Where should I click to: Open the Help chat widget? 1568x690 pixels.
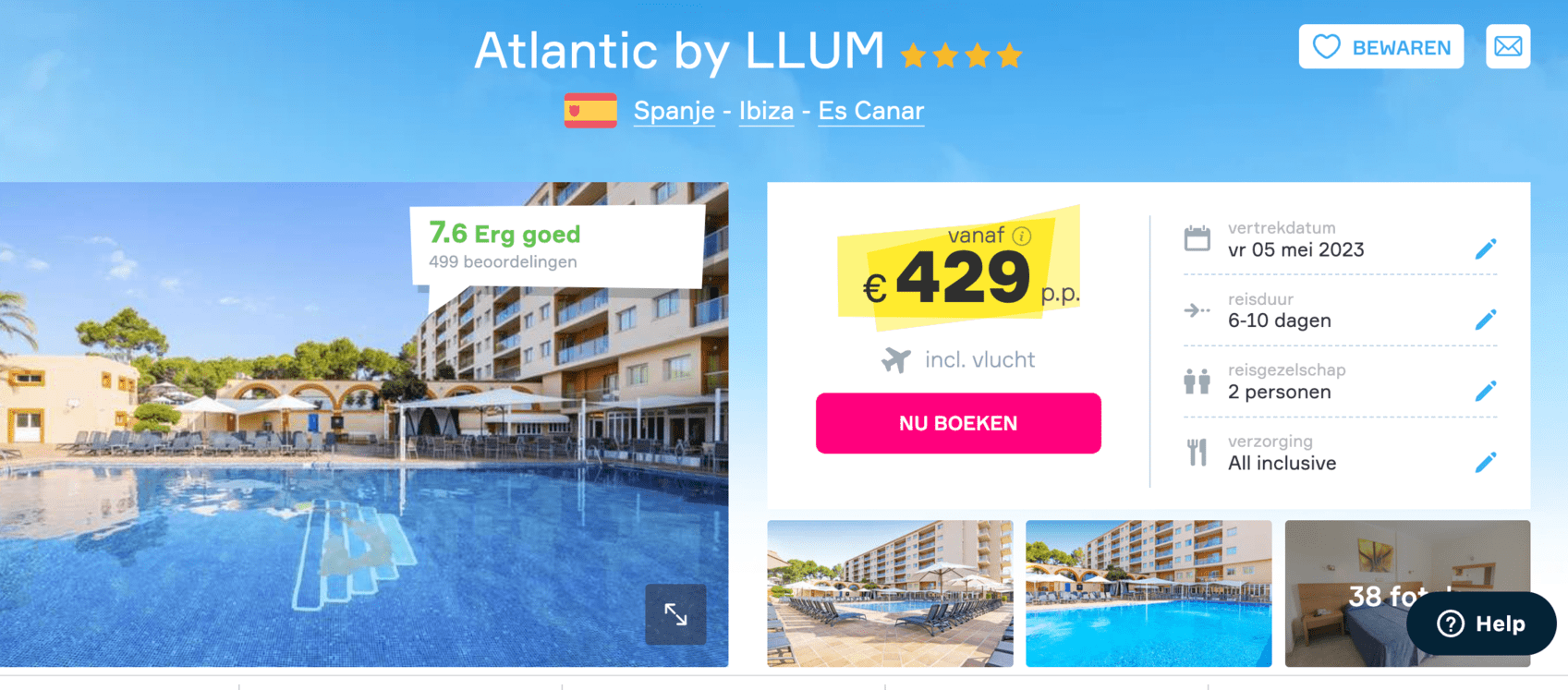click(1481, 623)
